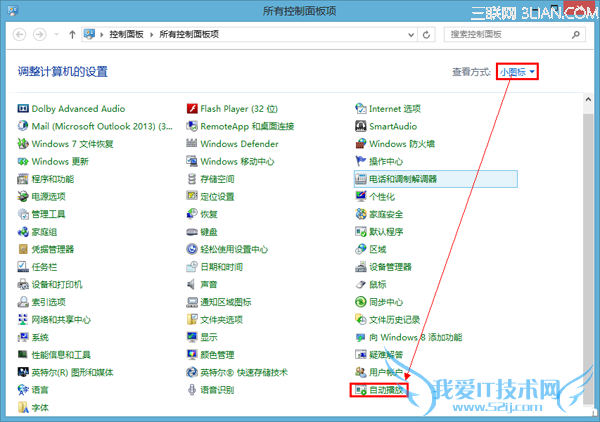Open the 文件夹选项 link

click(221, 320)
